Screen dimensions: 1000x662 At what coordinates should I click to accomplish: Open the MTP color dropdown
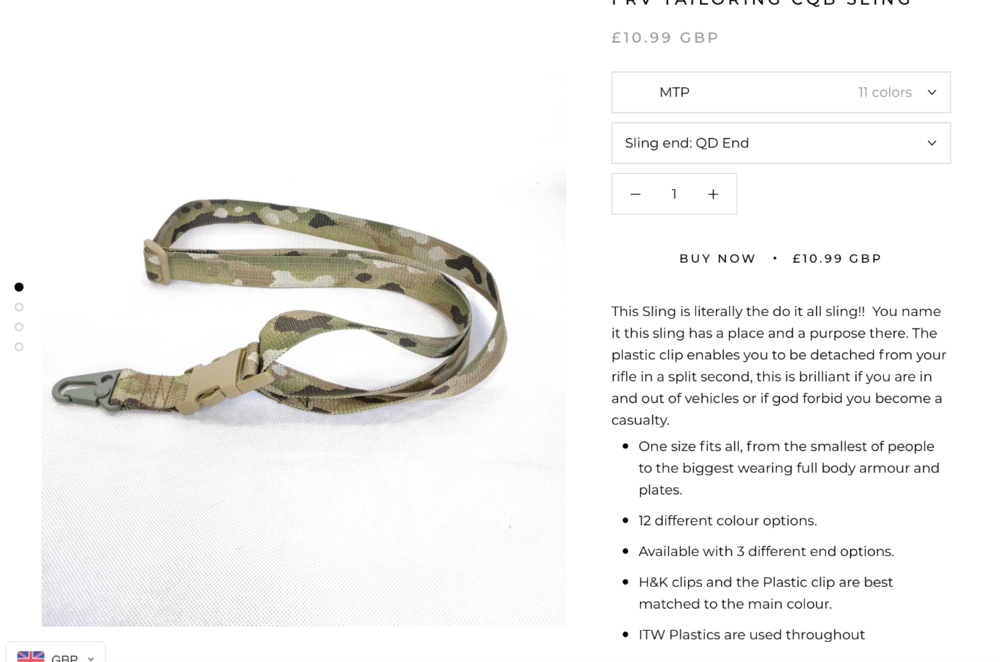[781, 92]
